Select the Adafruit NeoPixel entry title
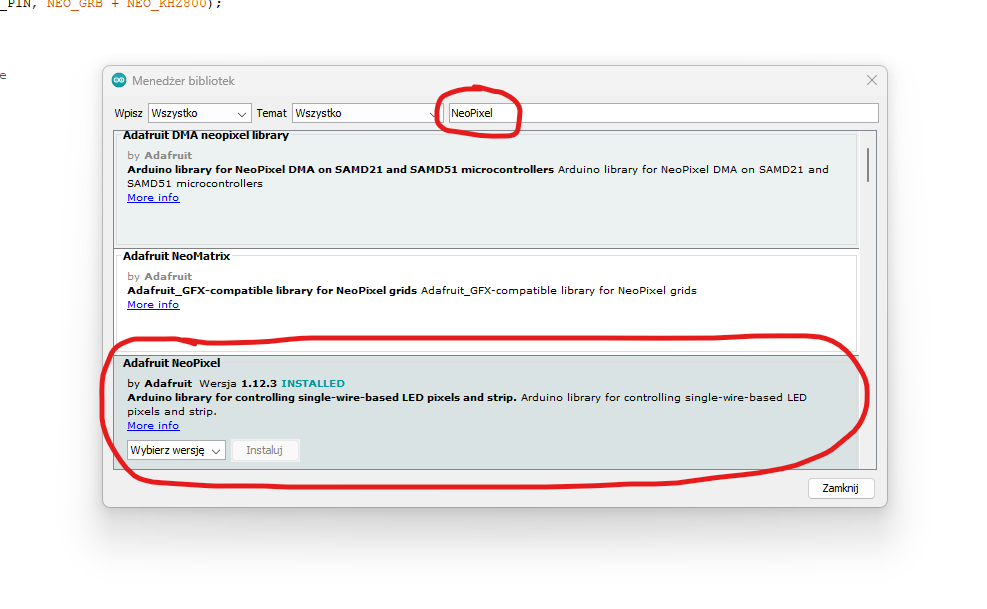 (171, 363)
